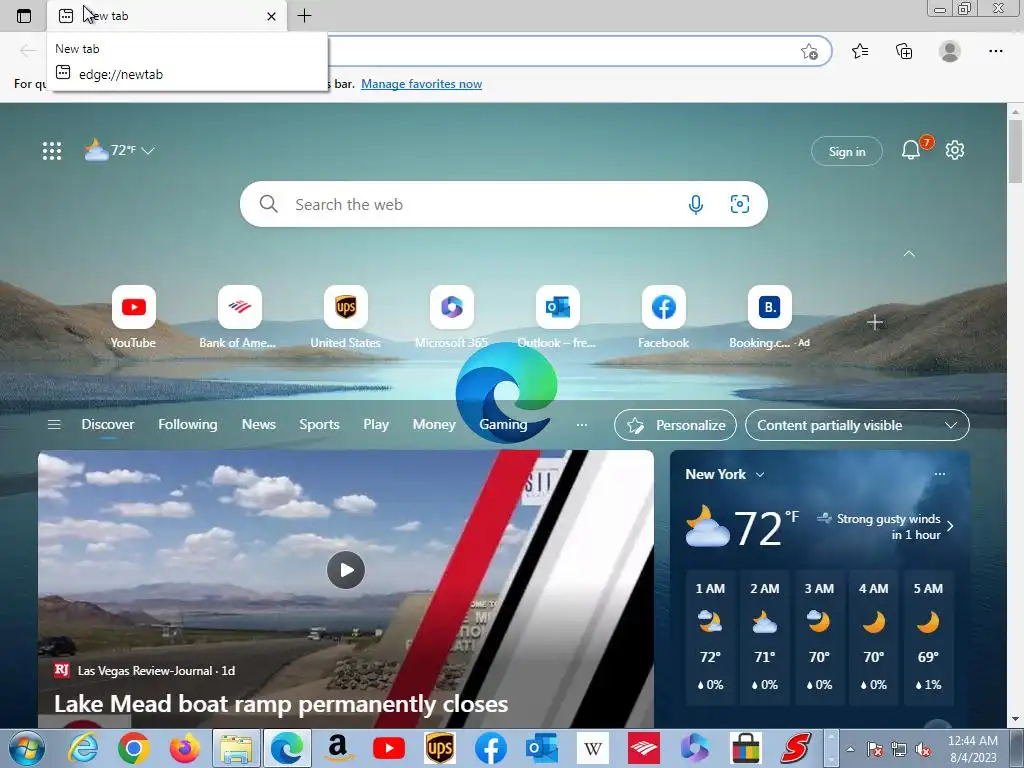Switch to the News tab
Screen dimensions: 1024x768
pyautogui.click(x=259, y=424)
